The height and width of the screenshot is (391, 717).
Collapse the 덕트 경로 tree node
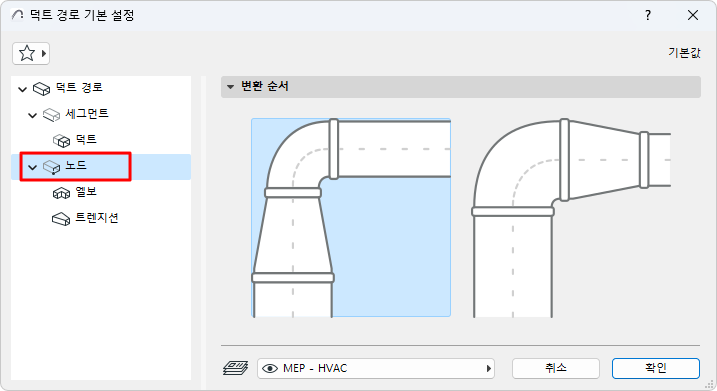pyautogui.click(x=22, y=89)
